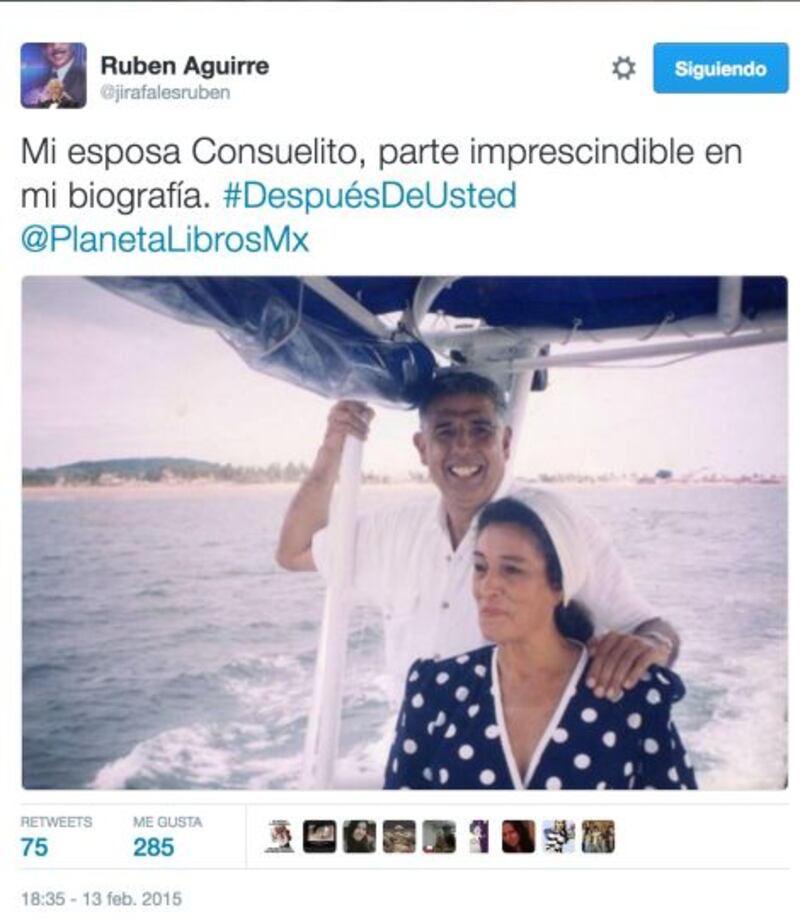This screenshot has height=919, width=800.
Task: Open the light-blue cartoon liker avatar
Action: [x=559, y=836]
